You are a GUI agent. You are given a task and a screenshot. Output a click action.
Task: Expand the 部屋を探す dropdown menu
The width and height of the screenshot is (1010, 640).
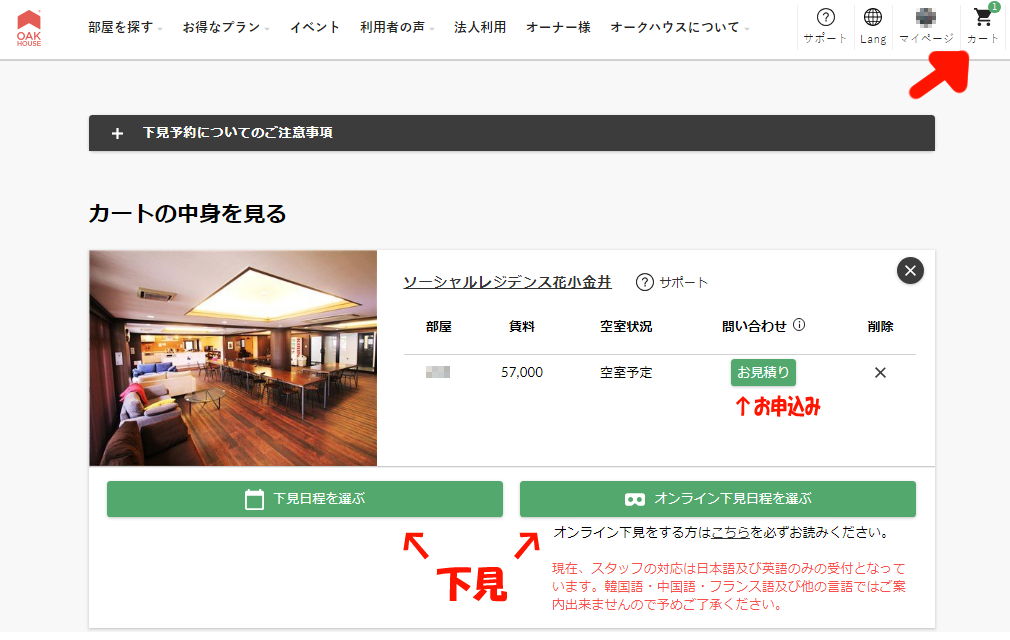pyautogui.click(x=125, y=28)
